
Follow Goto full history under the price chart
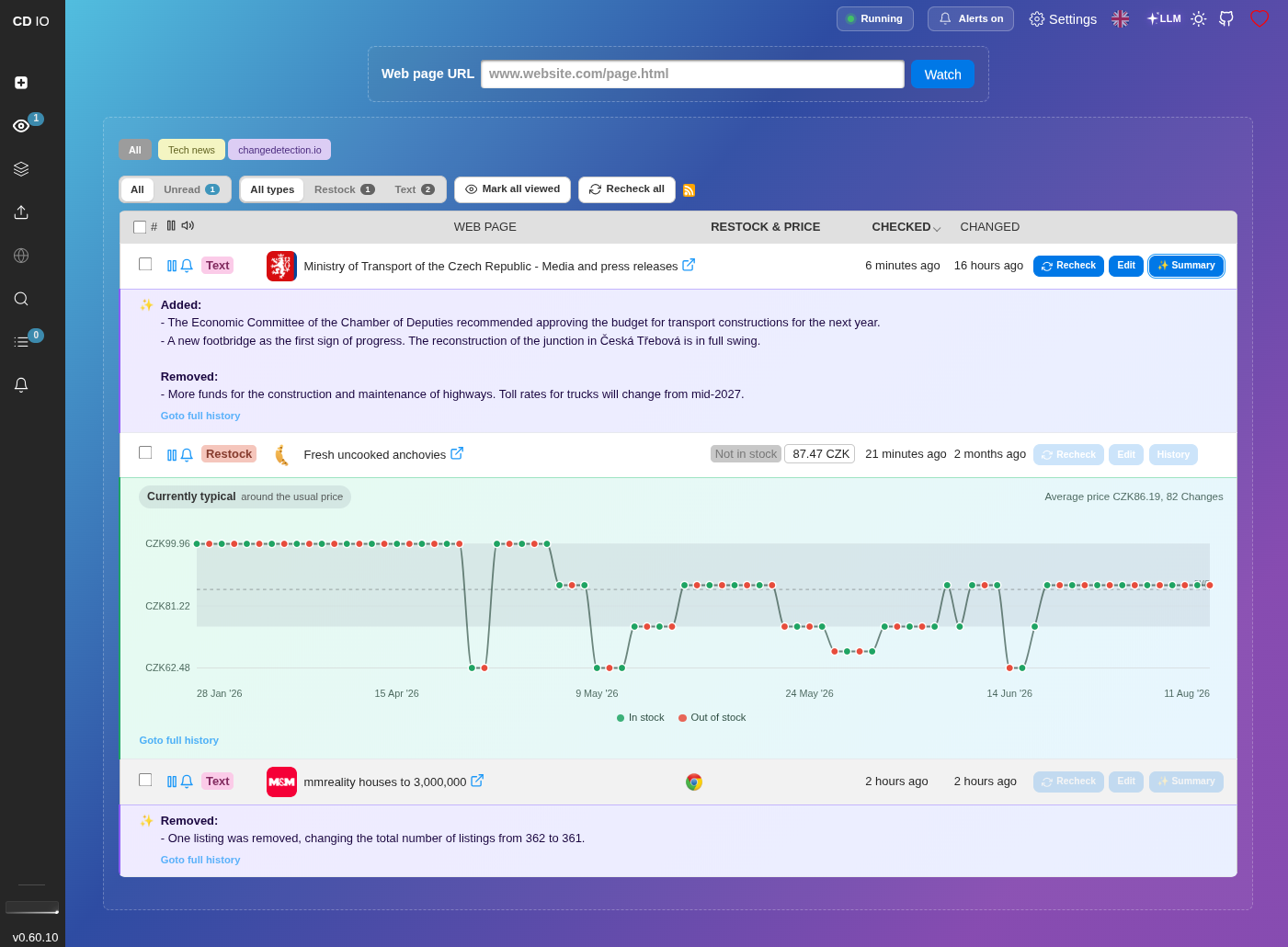(179, 740)
